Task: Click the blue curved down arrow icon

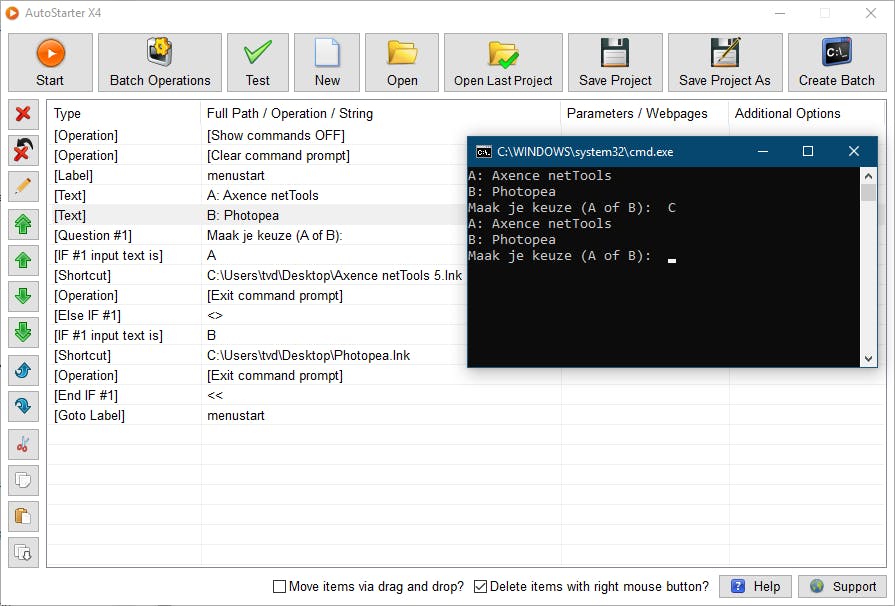Action: coord(23,406)
